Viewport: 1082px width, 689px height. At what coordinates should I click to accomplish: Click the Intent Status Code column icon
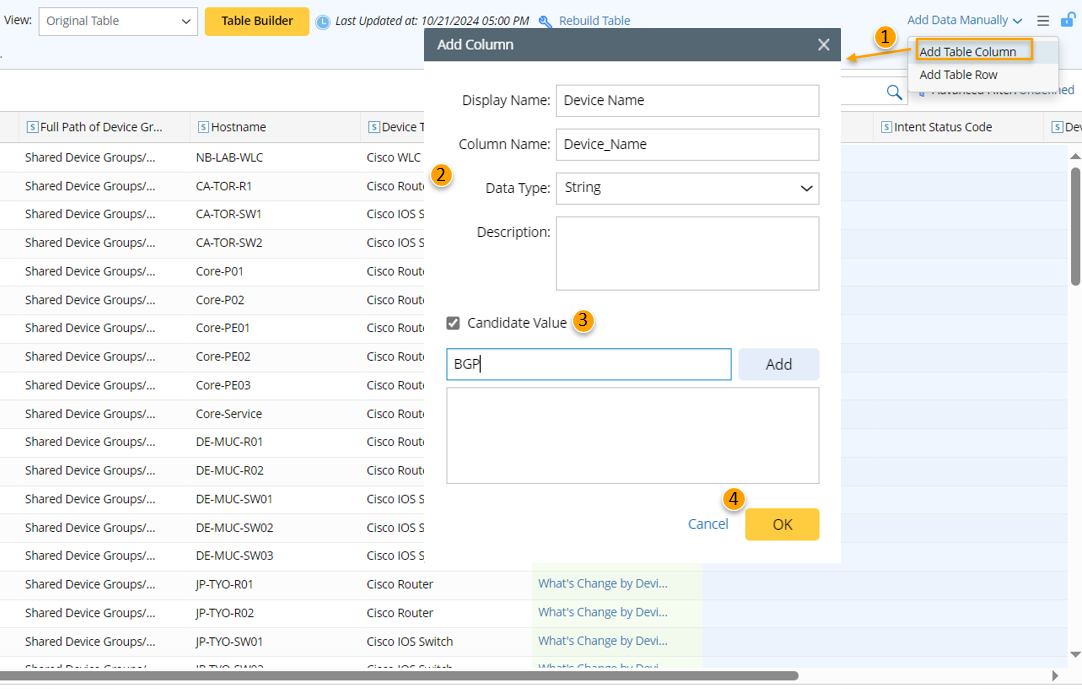[886, 127]
